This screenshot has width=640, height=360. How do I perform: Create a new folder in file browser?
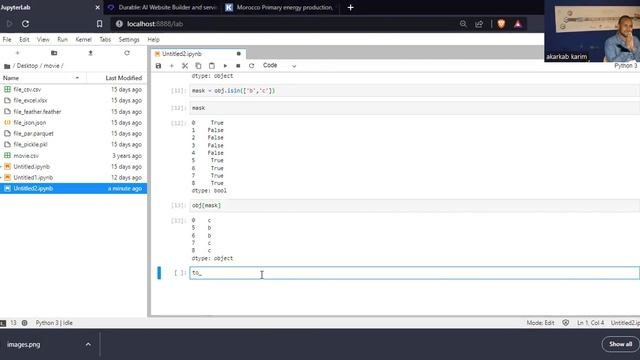54,53
